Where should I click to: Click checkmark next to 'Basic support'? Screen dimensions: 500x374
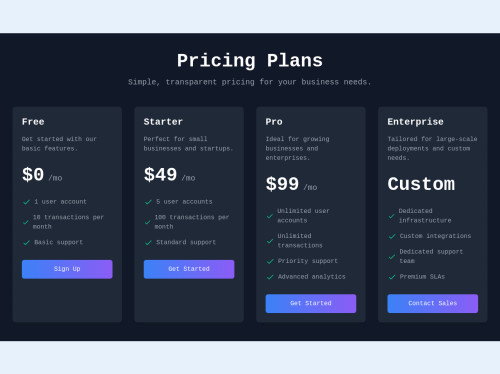(26, 243)
